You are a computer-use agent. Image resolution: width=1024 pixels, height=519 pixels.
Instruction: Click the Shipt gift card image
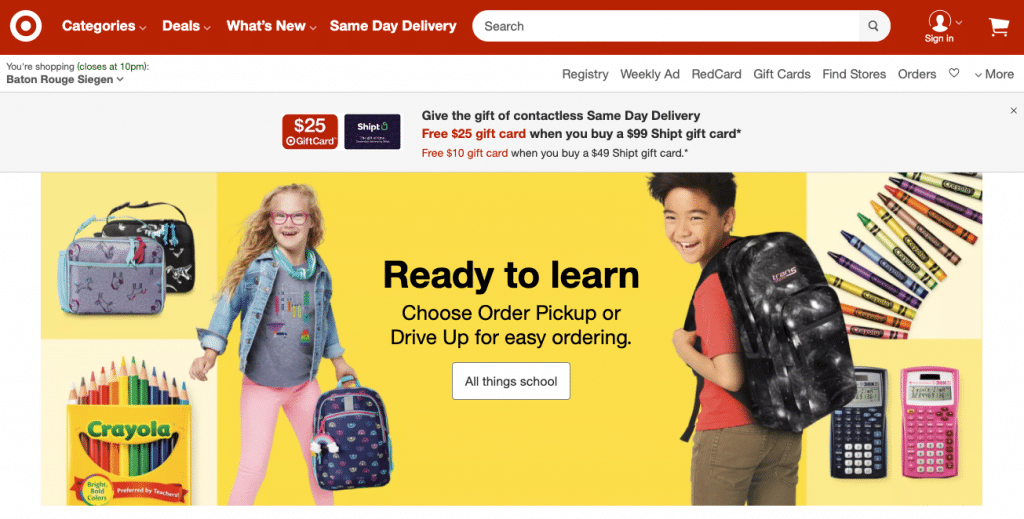[x=372, y=131]
